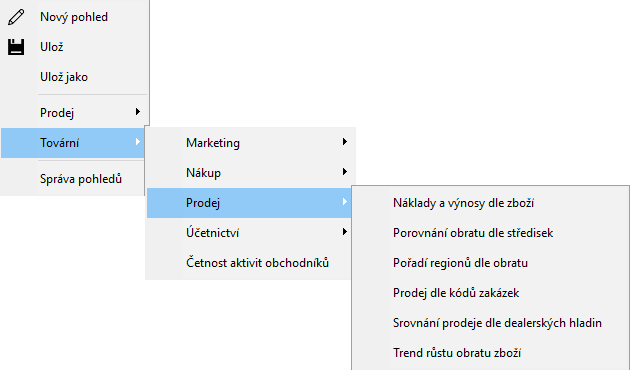The width and height of the screenshot is (630, 370).
Task: Expand the top-level Prodej submenu arrow
Action: [138, 112]
